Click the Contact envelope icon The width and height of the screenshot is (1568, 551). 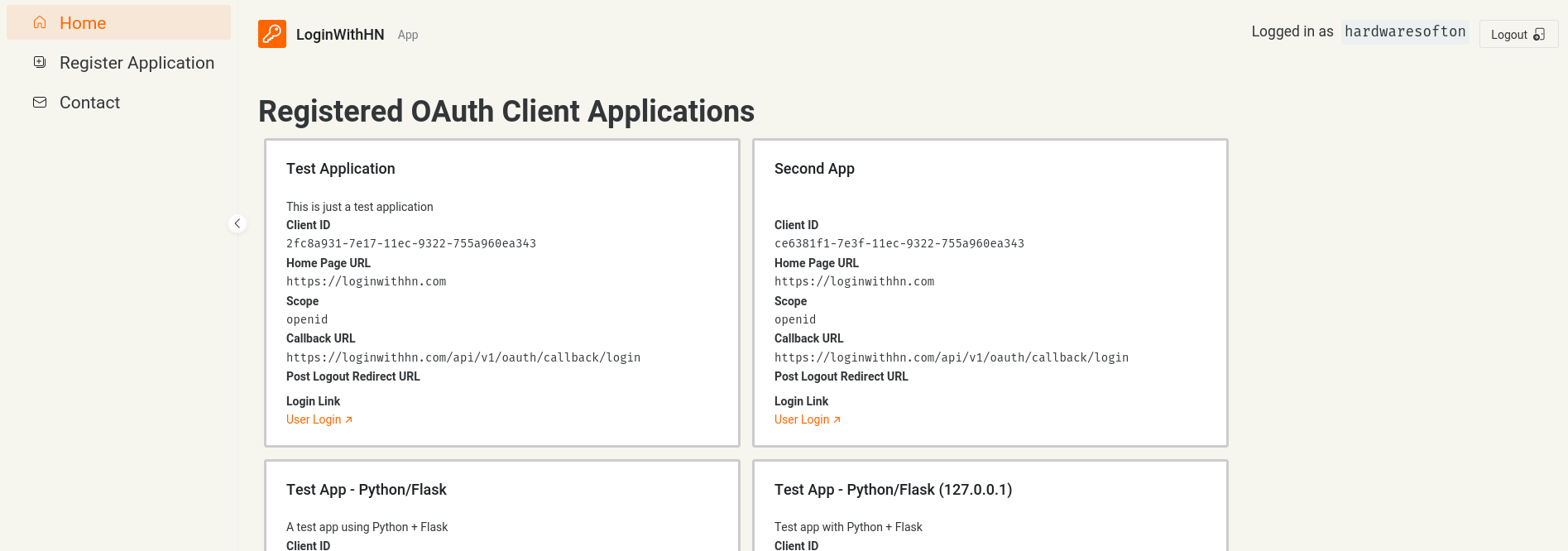coord(40,102)
